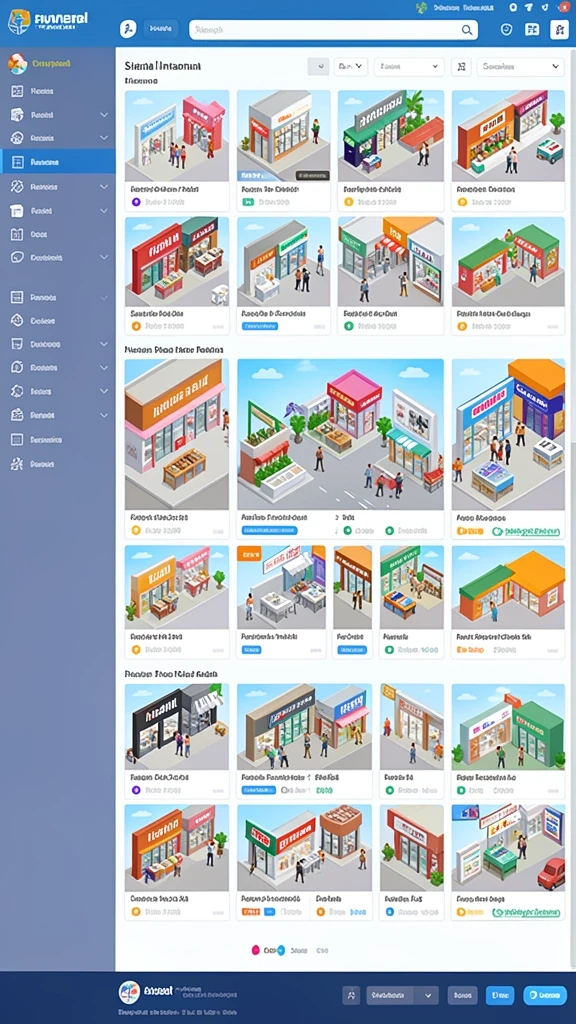Open the dropdown in the dark footer bar

point(402,995)
